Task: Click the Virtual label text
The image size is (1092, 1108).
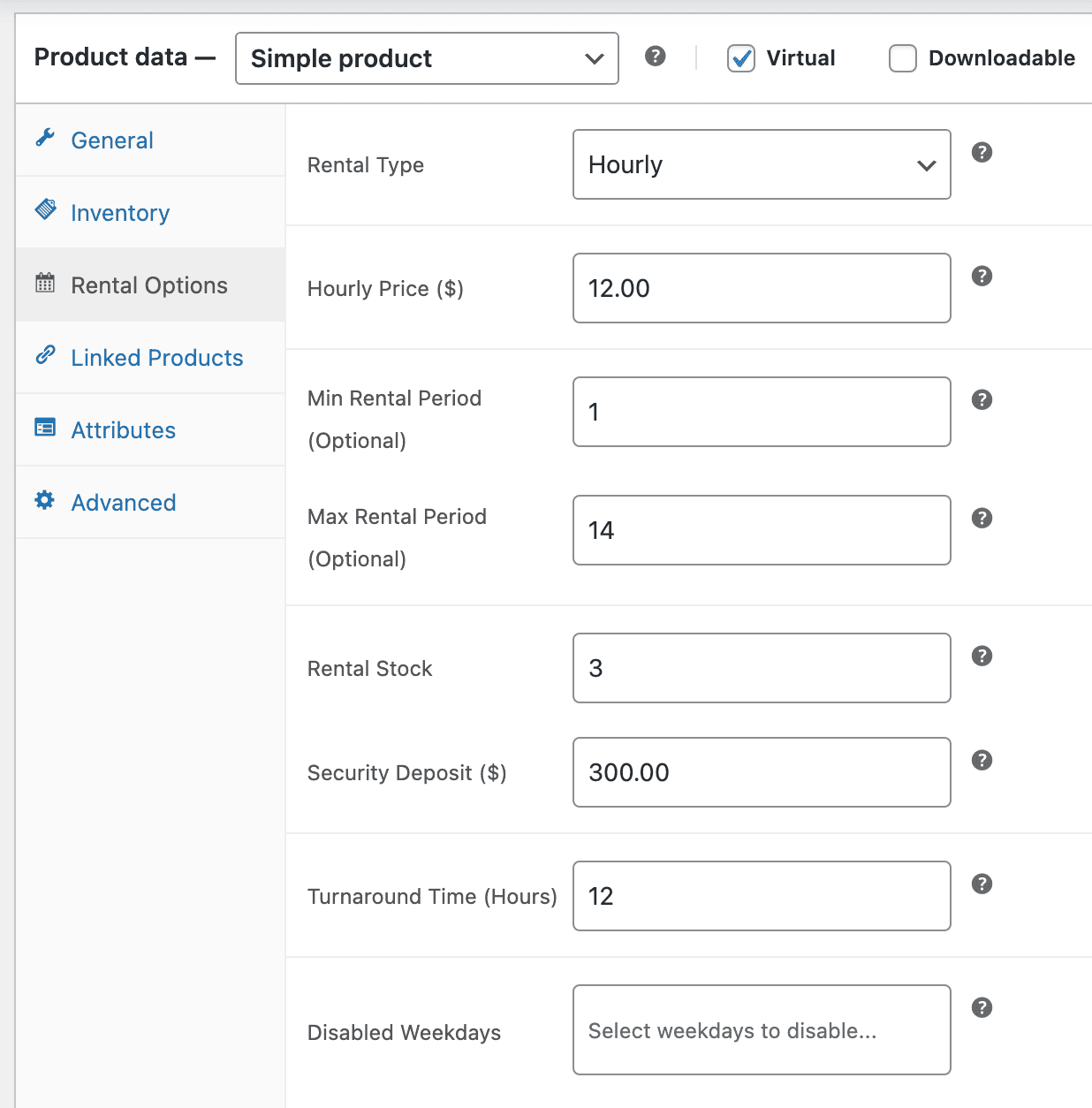Action: point(800,58)
